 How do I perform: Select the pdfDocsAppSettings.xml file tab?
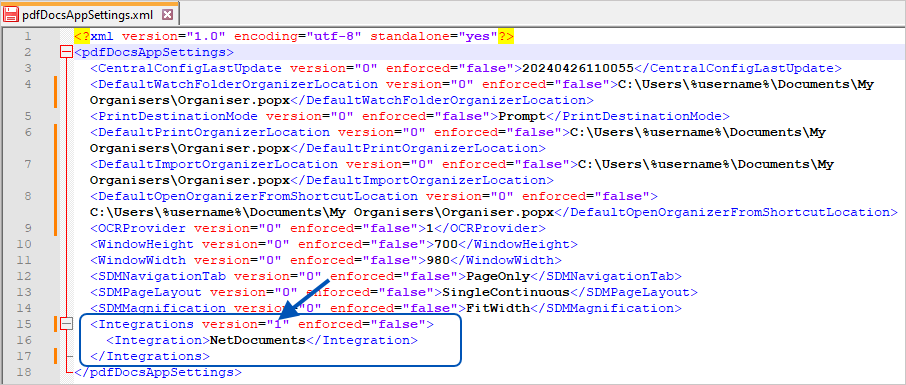pyautogui.click(x=90, y=14)
